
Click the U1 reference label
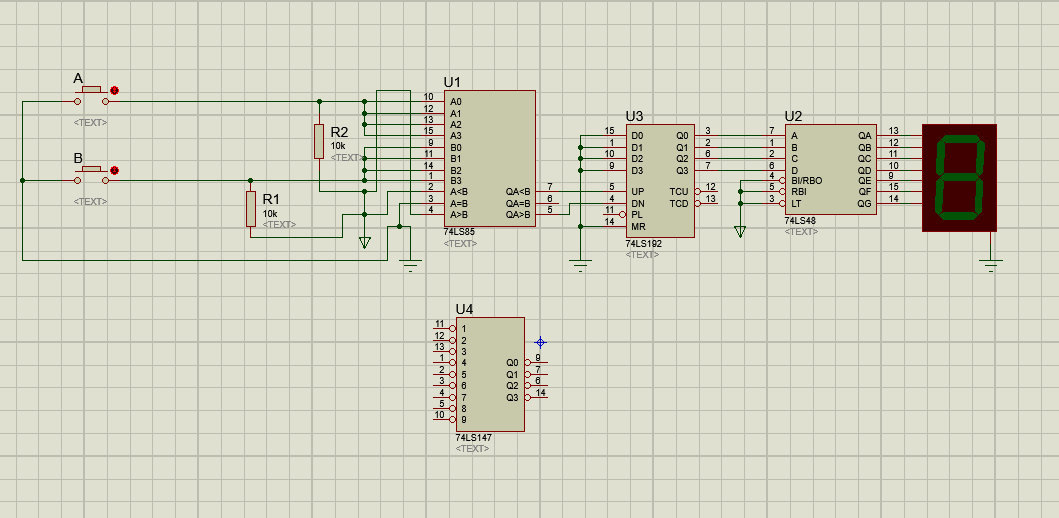pos(452,82)
